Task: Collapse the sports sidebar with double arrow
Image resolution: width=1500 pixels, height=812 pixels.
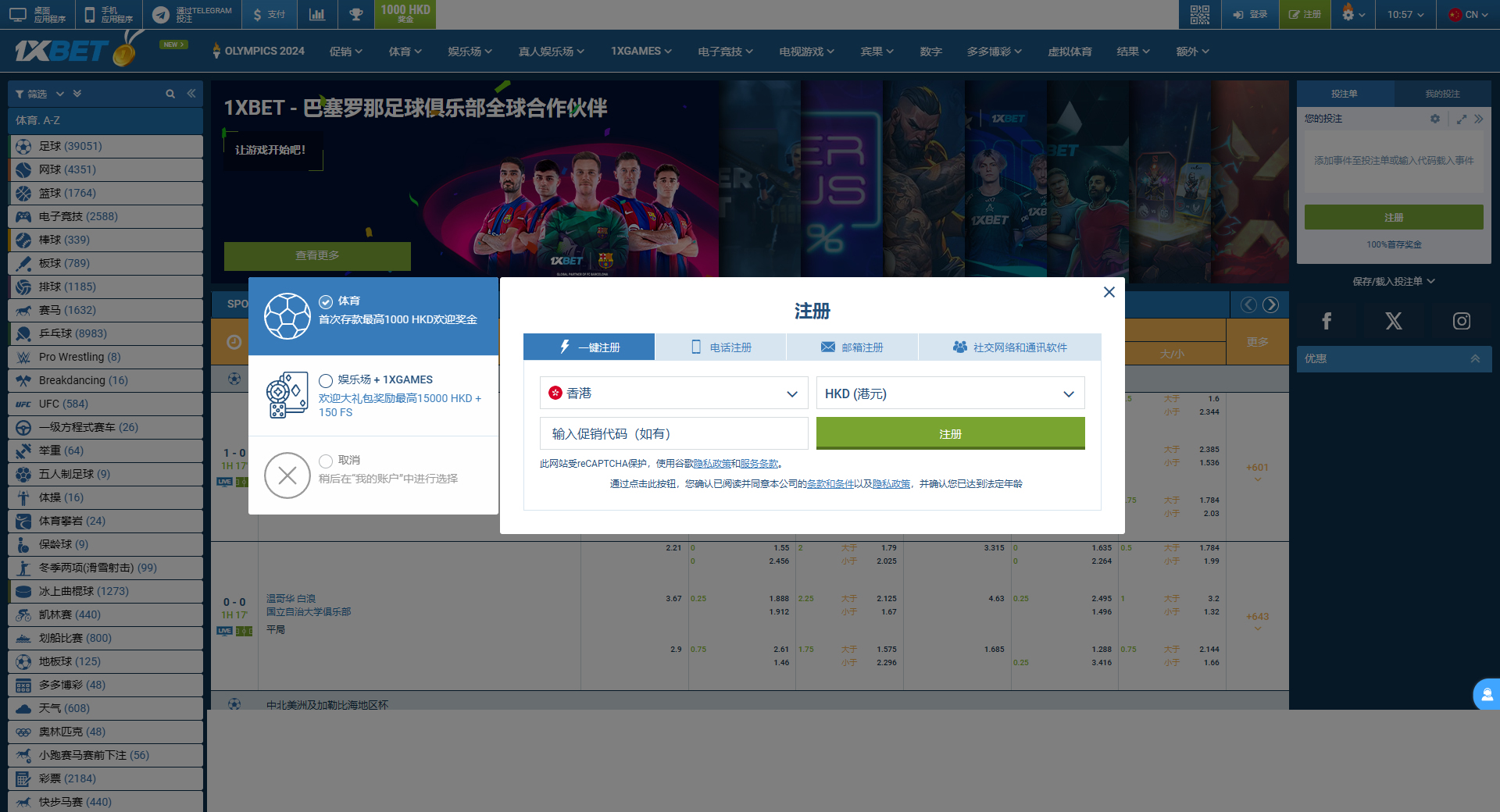Action: (x=191, y=94)
